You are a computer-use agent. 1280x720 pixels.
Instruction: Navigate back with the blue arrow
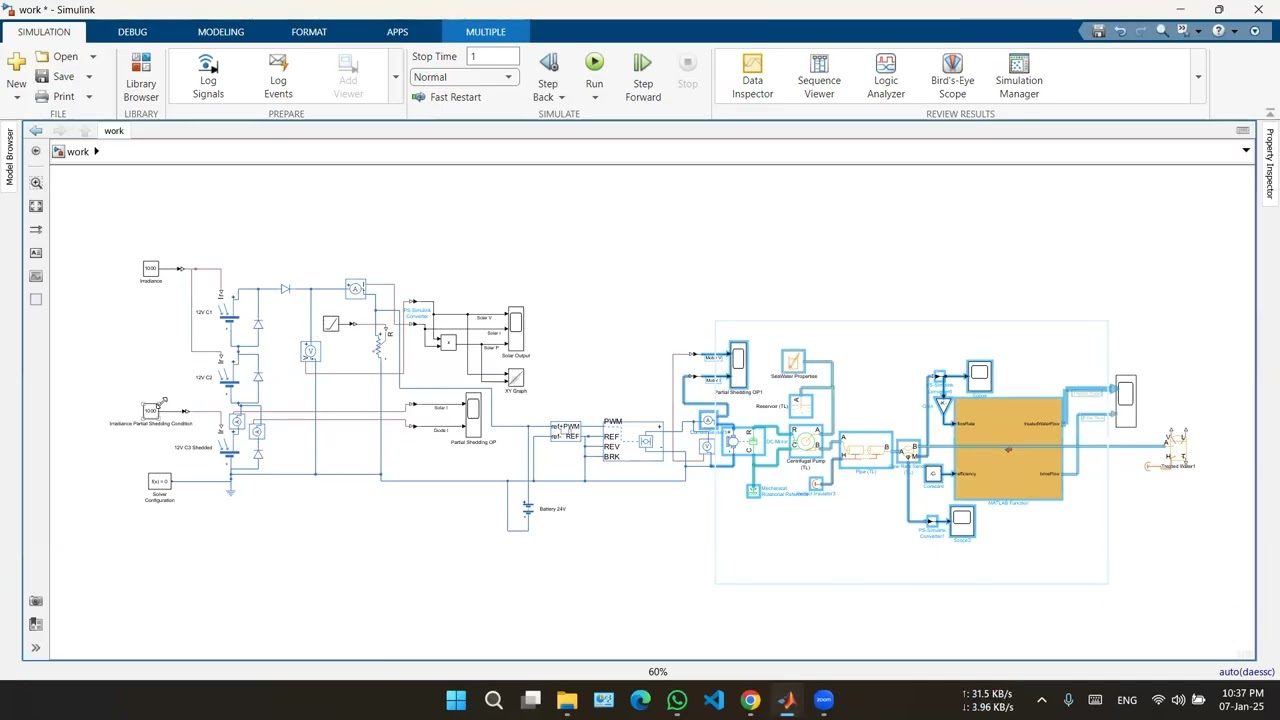click(x=36, y=131)
